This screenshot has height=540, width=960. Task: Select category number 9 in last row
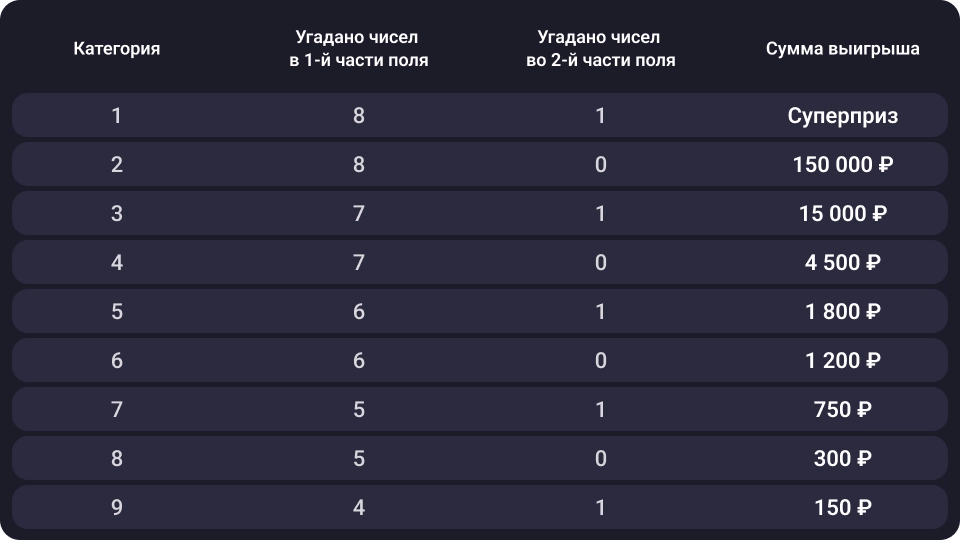tap(116, 508)
